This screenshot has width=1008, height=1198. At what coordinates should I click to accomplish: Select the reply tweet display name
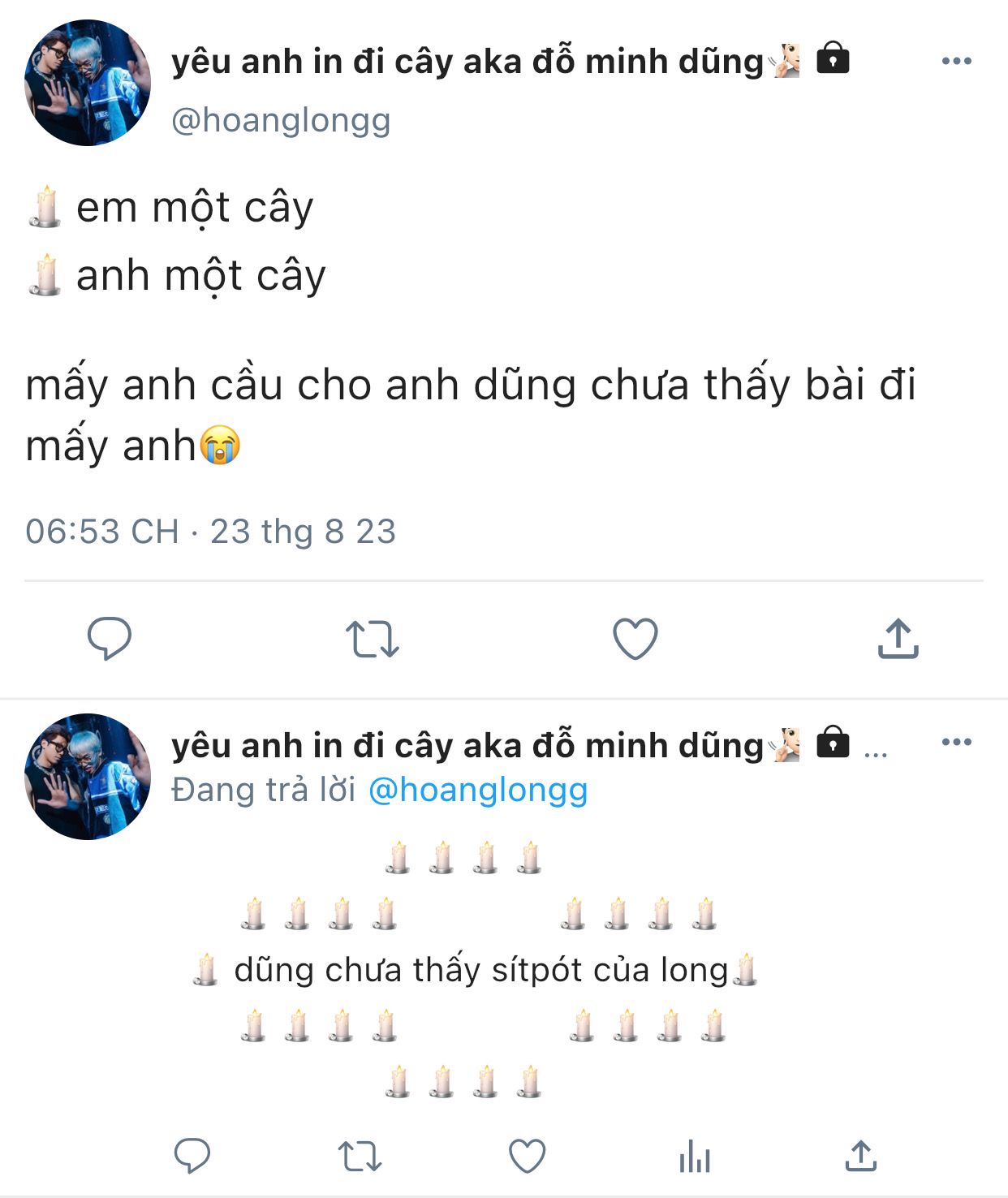[x=468, y=746]
